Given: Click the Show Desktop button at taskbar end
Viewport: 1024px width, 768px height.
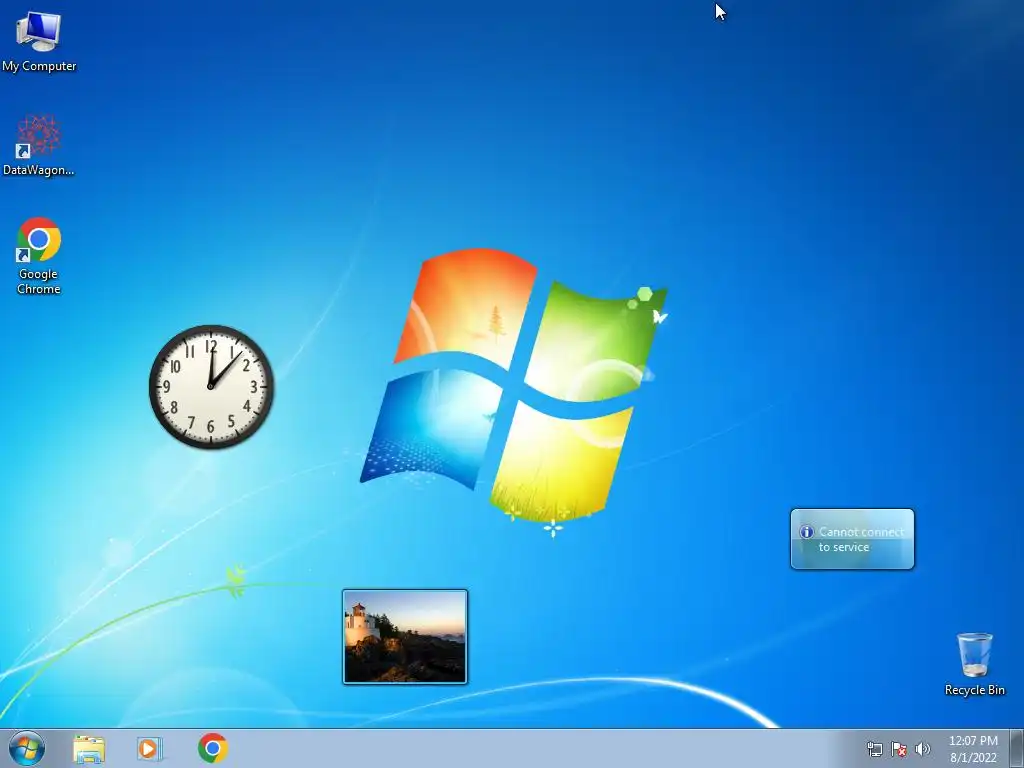Looking at the screenshot, I should pyautogui.click(x=1017, y=748).
